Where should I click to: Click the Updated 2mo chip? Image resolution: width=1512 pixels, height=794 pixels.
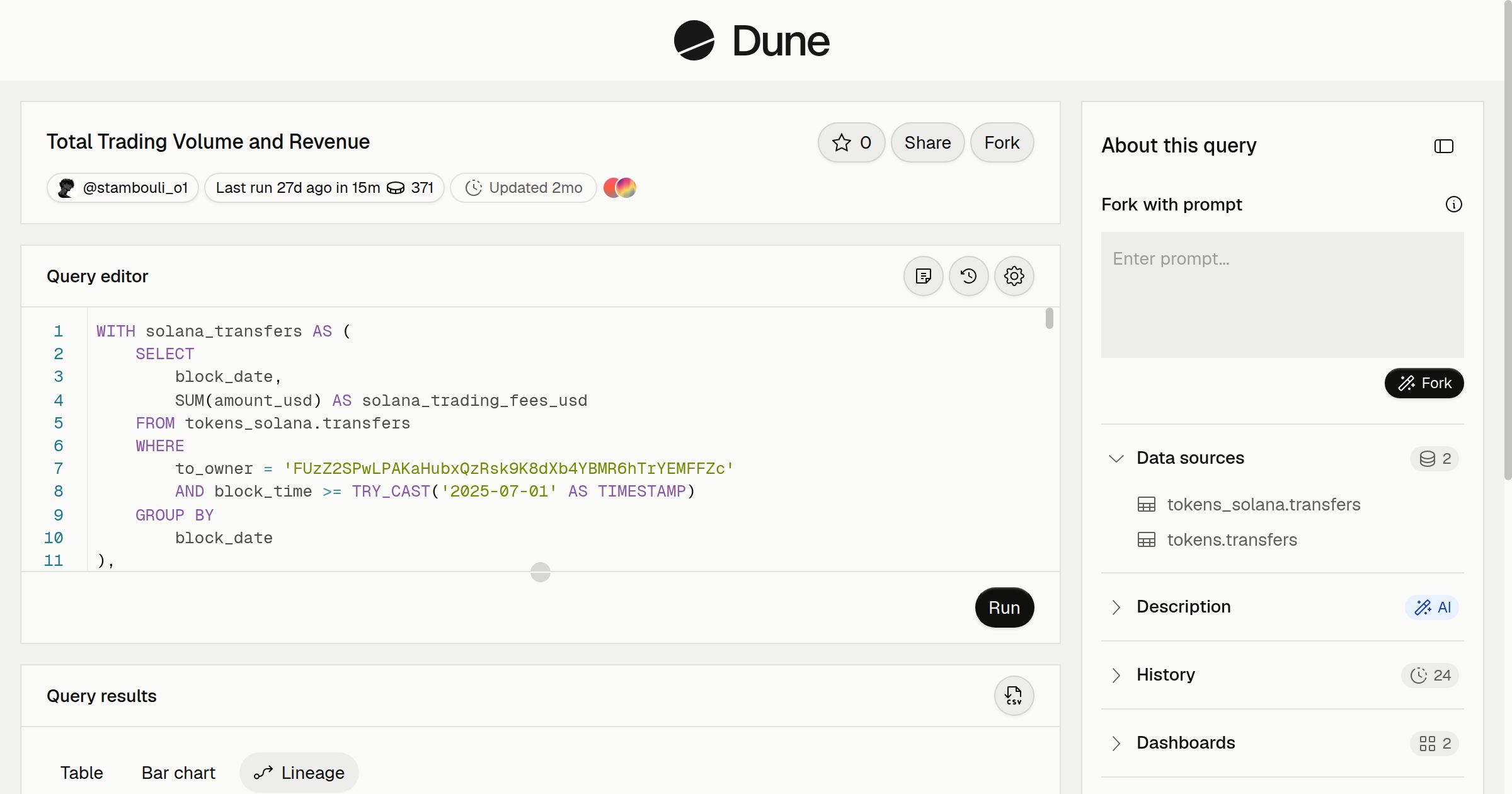point(524,188)
